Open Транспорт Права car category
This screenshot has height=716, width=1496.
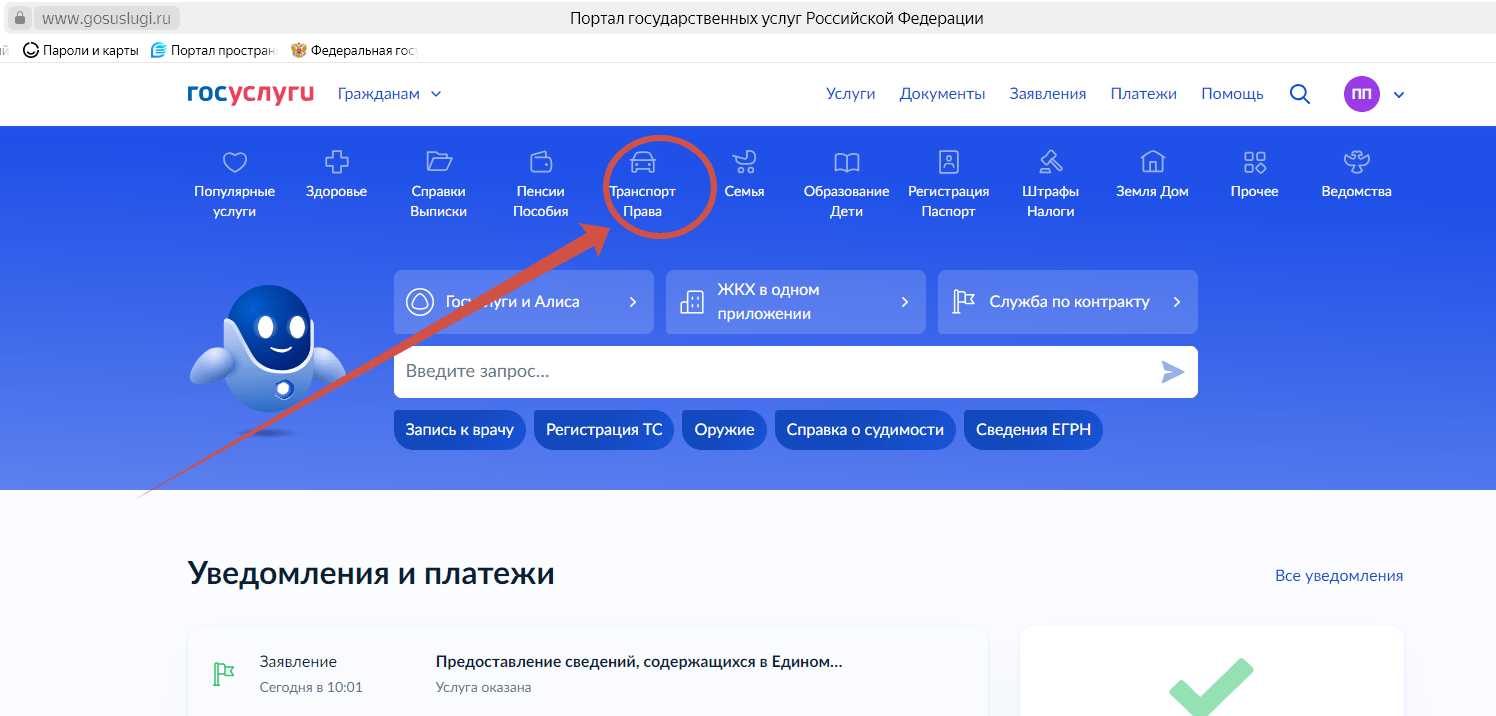tap(642, 185)
